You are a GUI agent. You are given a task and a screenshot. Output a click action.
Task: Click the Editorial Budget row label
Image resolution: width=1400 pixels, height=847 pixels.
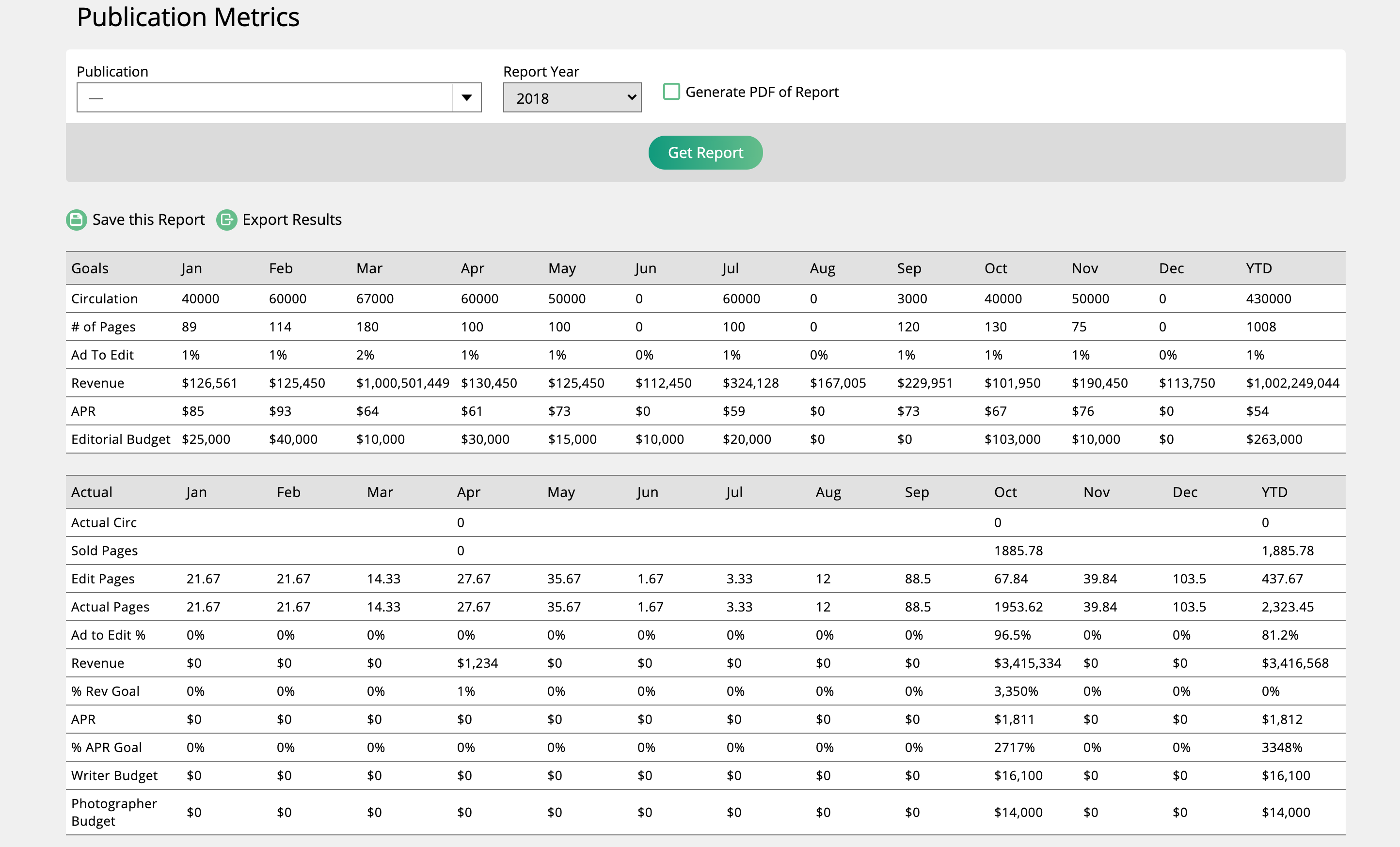click(120, 439)
